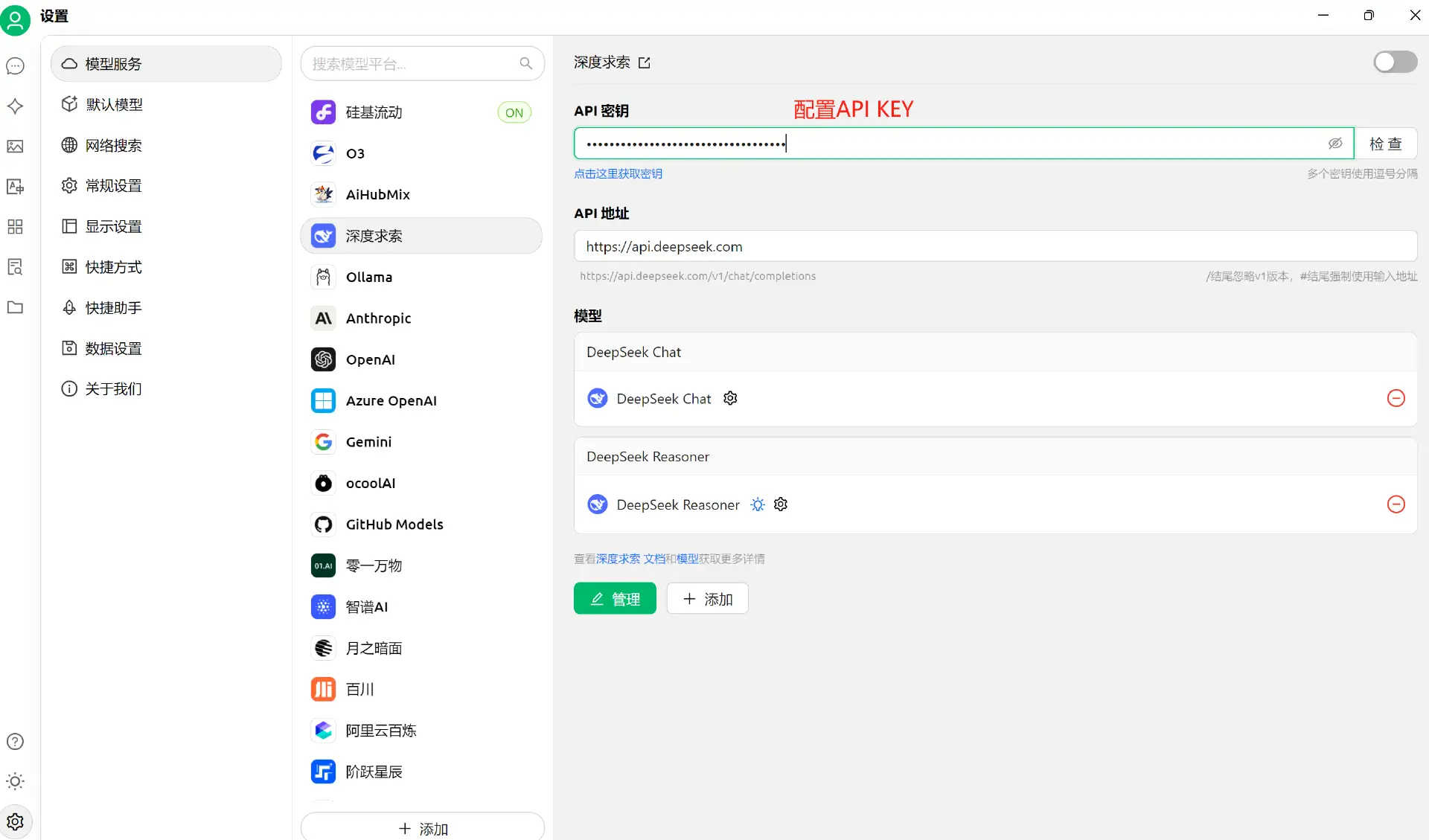Open 默认模型 settings menu
The image size is (1429, 840).
[x=166, y=104]
